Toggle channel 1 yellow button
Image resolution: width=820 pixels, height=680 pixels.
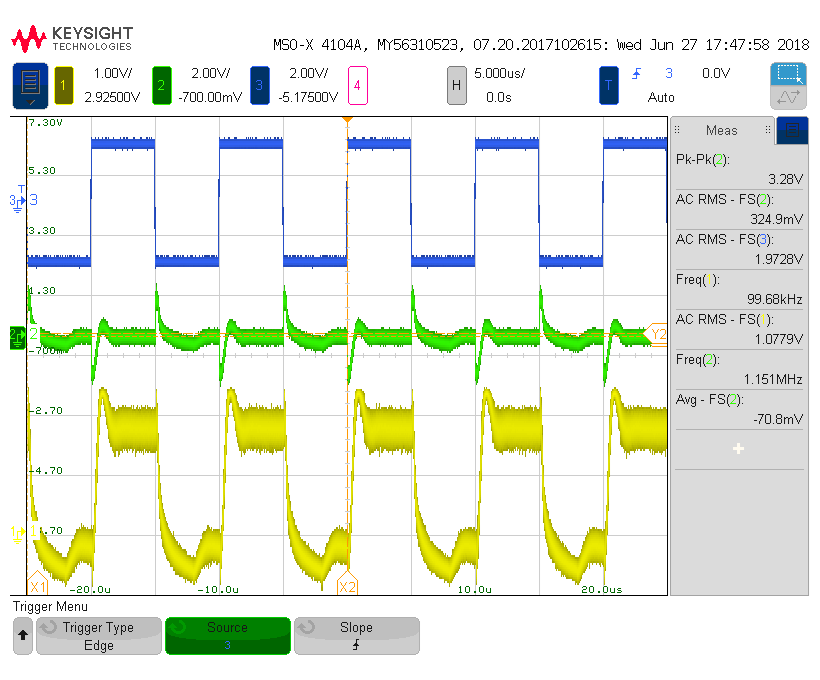tap(64, 85)
